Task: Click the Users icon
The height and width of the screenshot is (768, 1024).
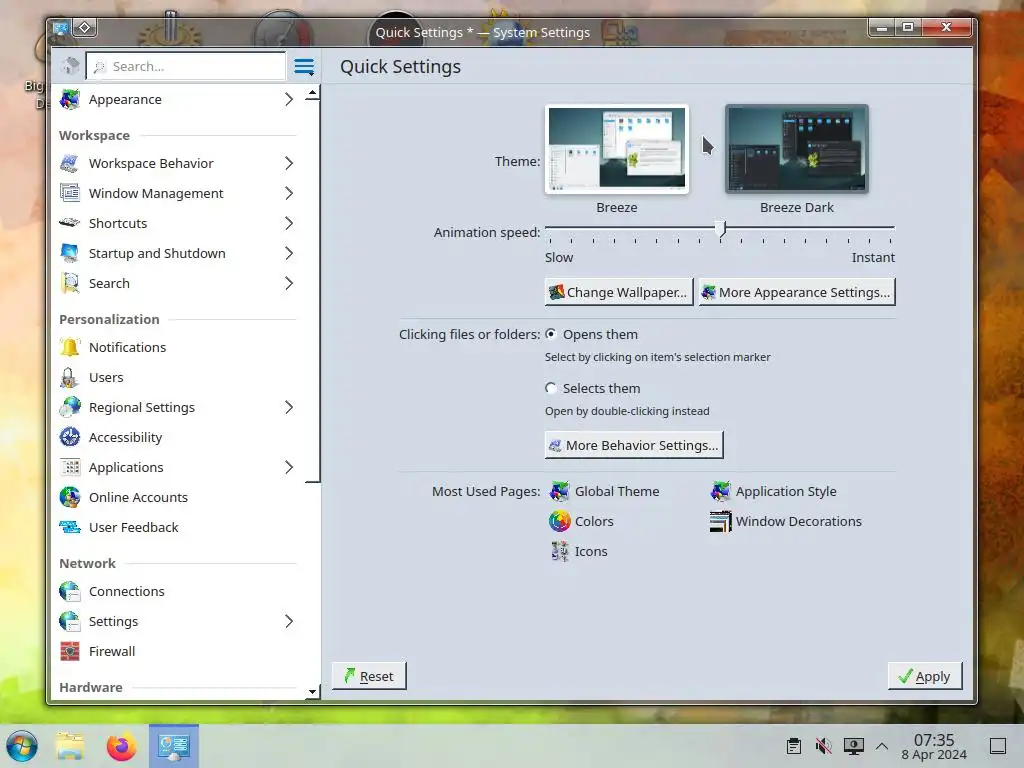Action: (70, 377)
